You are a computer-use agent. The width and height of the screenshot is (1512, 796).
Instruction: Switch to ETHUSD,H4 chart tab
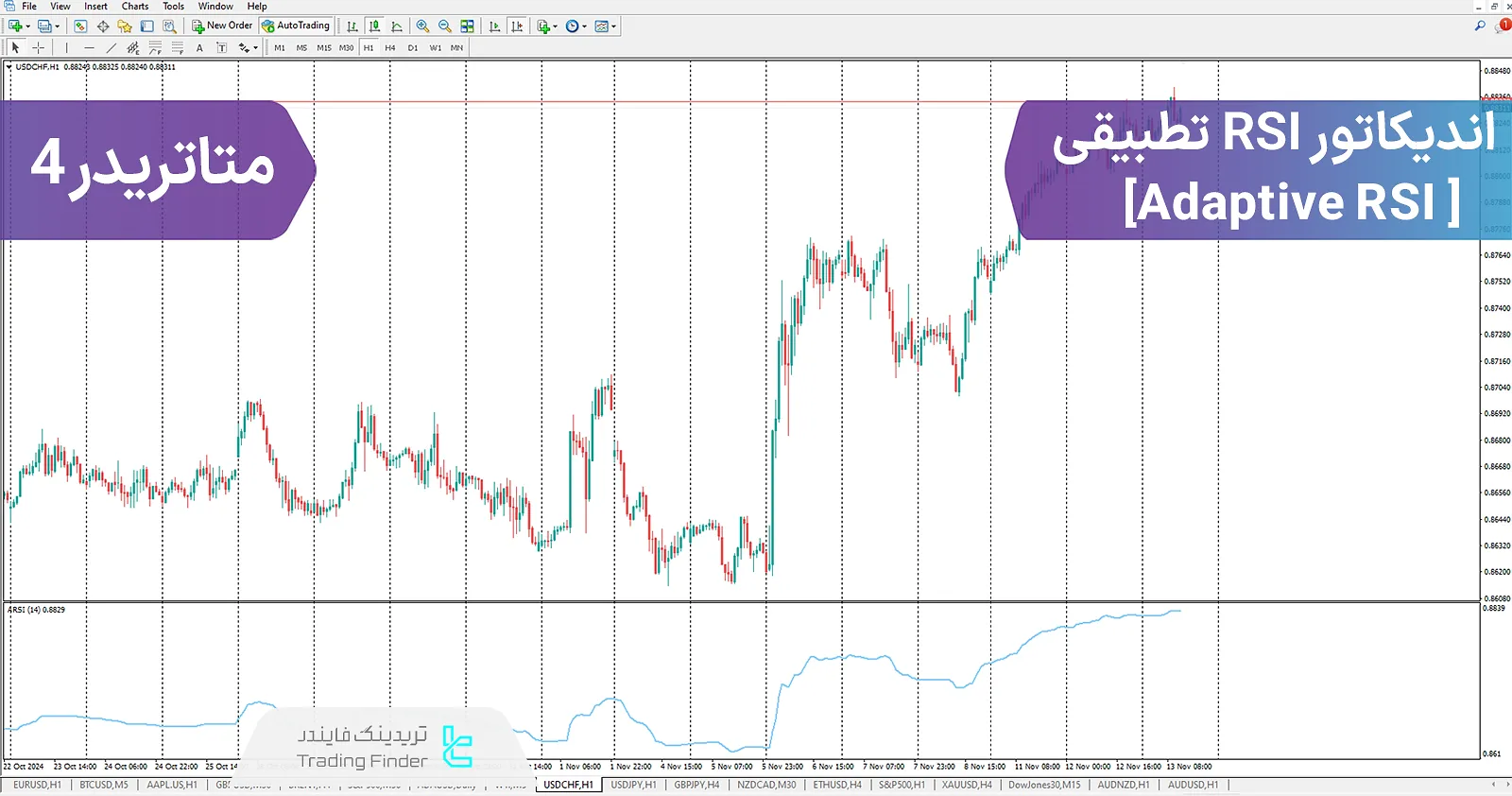coord(837,785)
